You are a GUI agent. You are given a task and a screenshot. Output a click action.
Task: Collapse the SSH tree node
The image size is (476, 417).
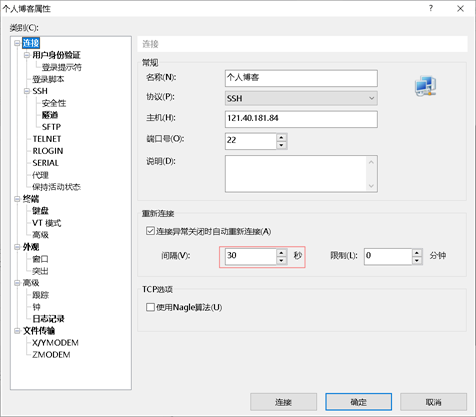(x=27, y=91)
